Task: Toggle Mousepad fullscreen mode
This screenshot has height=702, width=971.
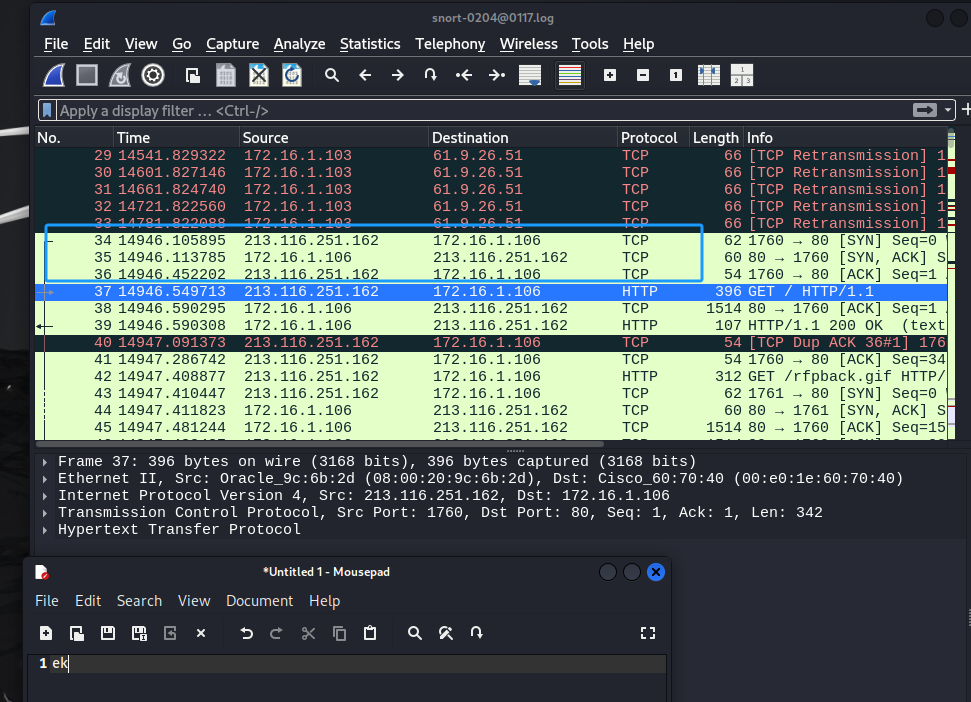Action: click(648, 633)
